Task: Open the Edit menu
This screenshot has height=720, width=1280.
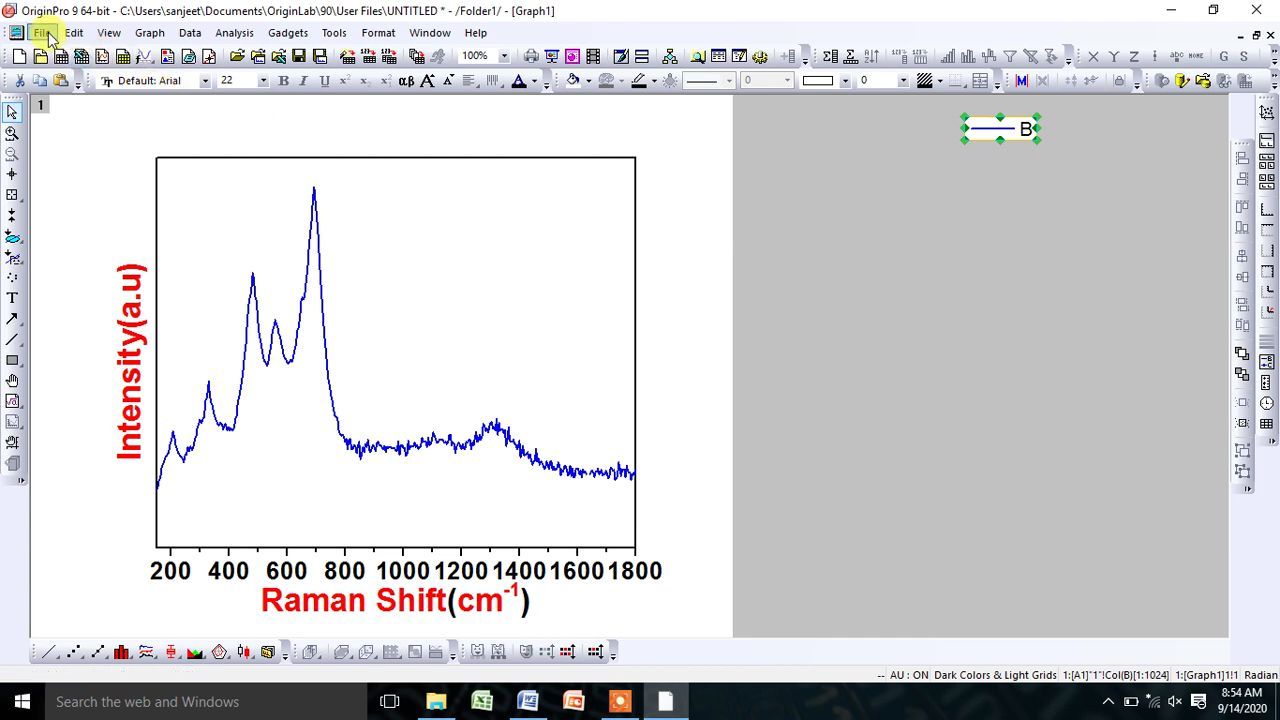Action: click(x=74, y=33)
